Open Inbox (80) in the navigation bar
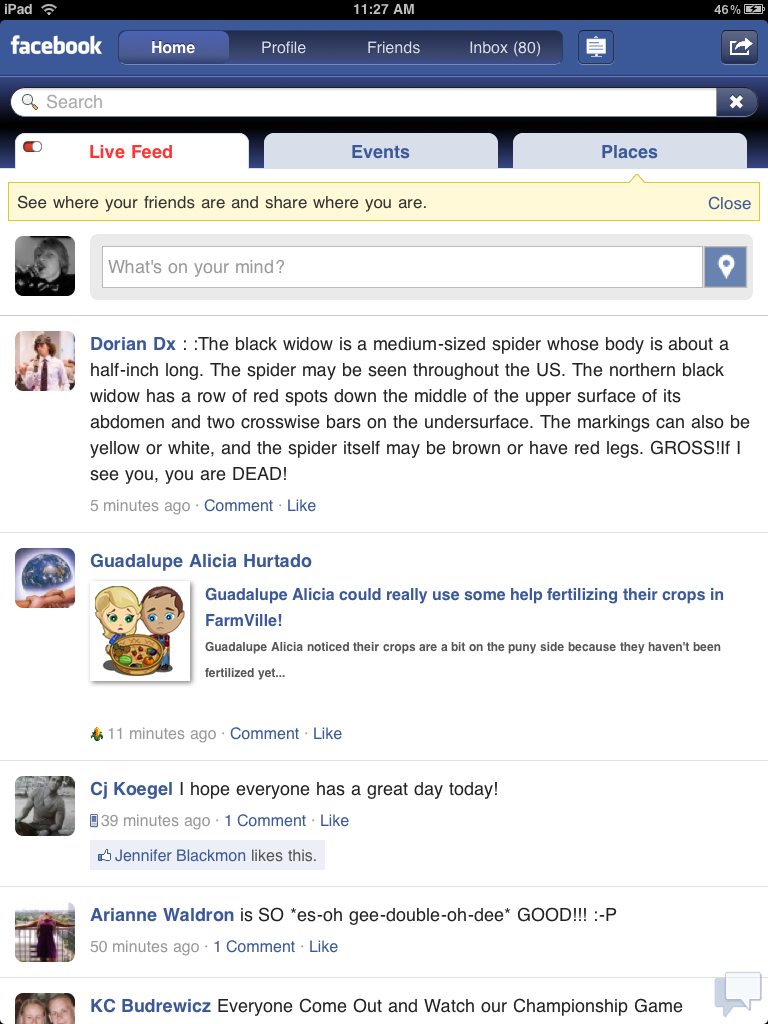The width and height of the screenshot is (768, 1024). (505, 48)
